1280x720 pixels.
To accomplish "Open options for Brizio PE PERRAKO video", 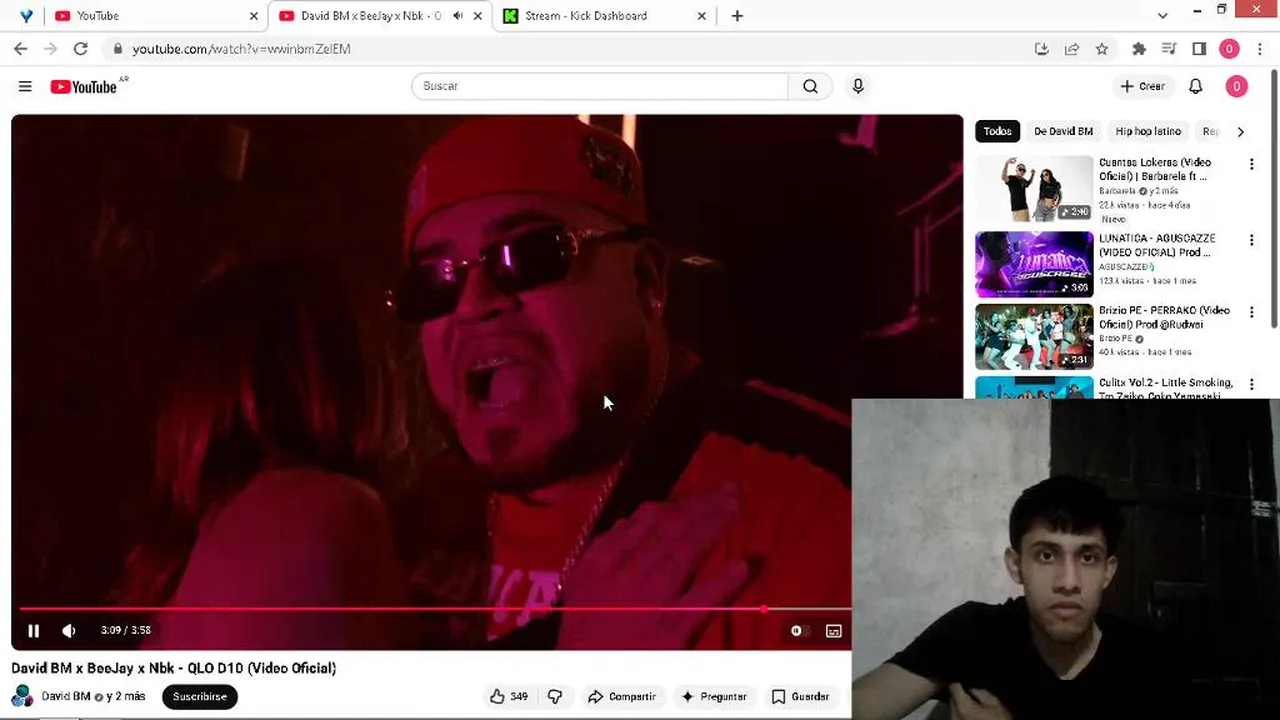I will (1251, 312).
